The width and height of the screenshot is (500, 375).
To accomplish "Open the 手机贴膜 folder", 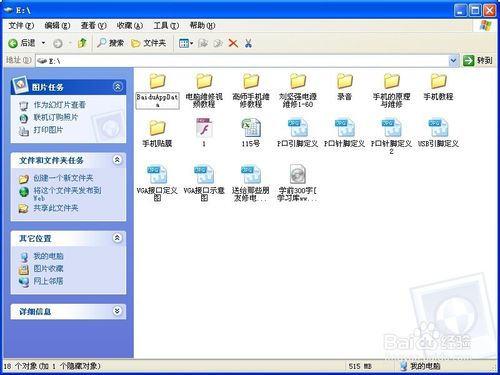I will [157, 133].
